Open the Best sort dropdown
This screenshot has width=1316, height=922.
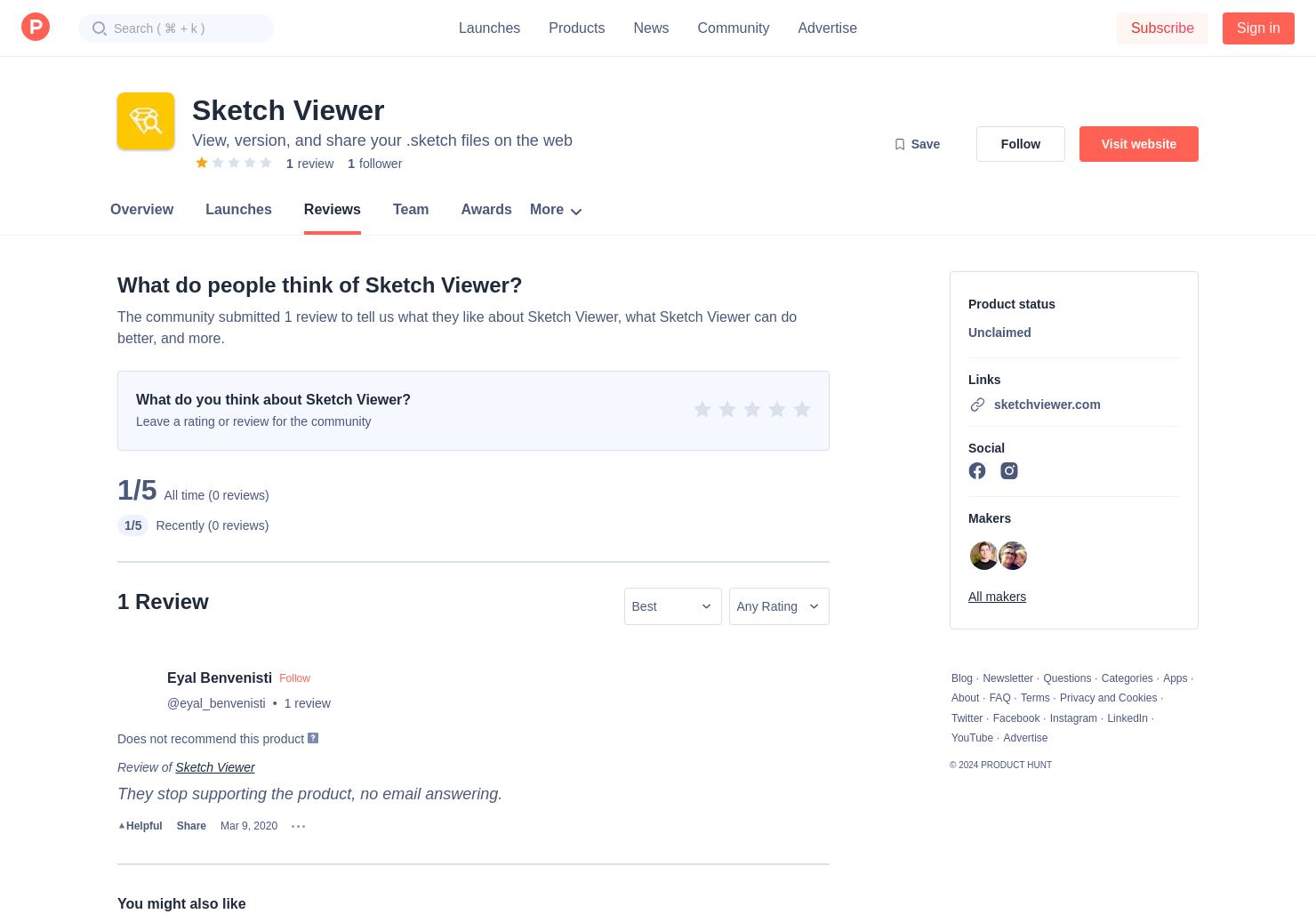[672, 606]
